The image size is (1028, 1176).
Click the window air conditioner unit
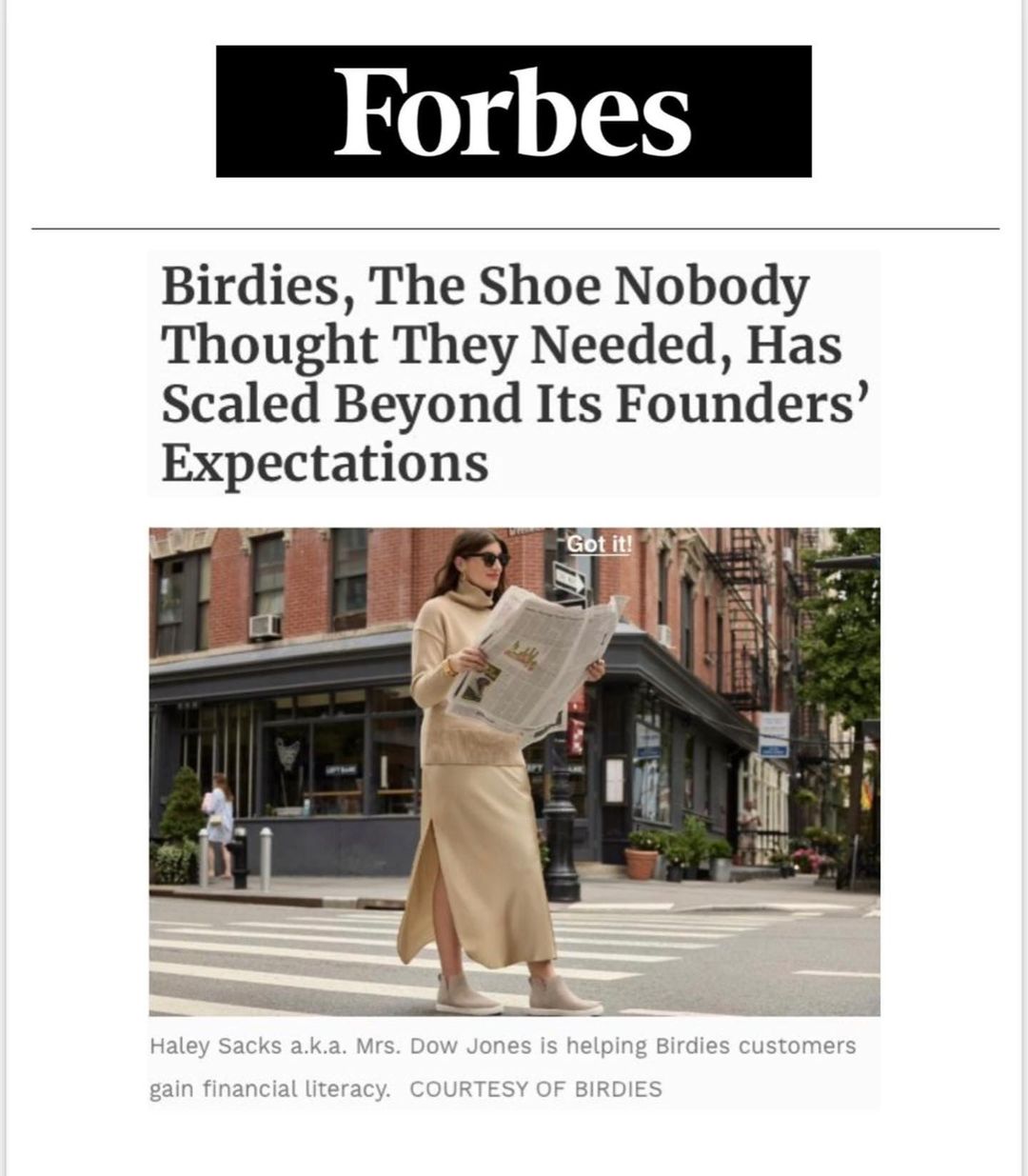(x=265, y=626)
